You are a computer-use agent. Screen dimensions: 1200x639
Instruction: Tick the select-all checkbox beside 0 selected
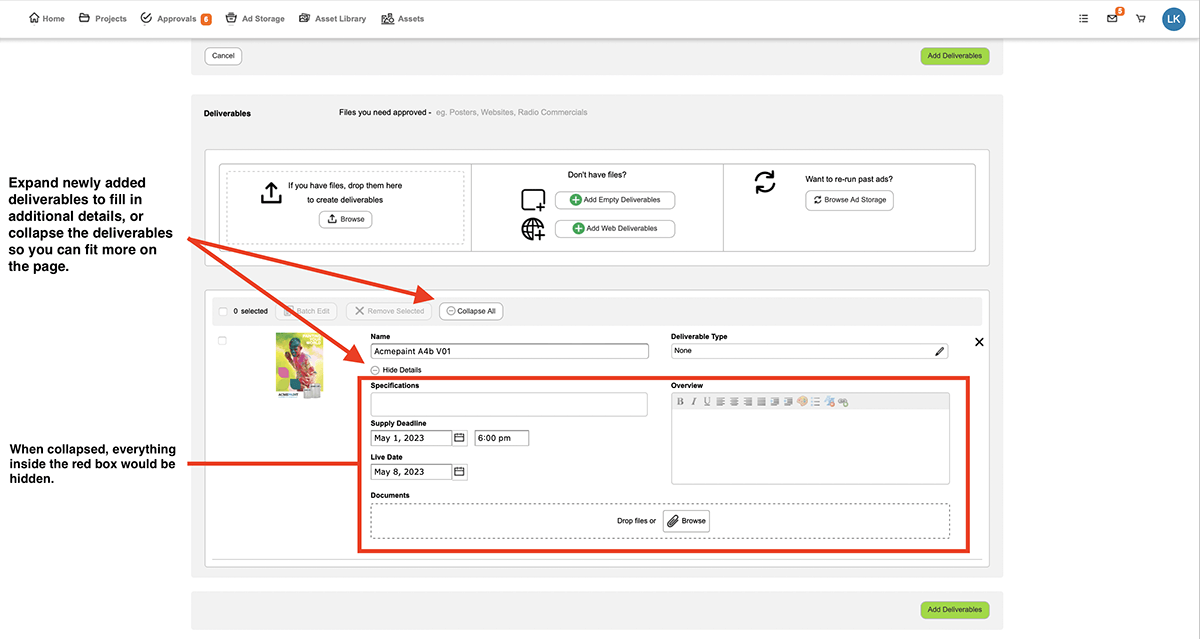(224, 311)
